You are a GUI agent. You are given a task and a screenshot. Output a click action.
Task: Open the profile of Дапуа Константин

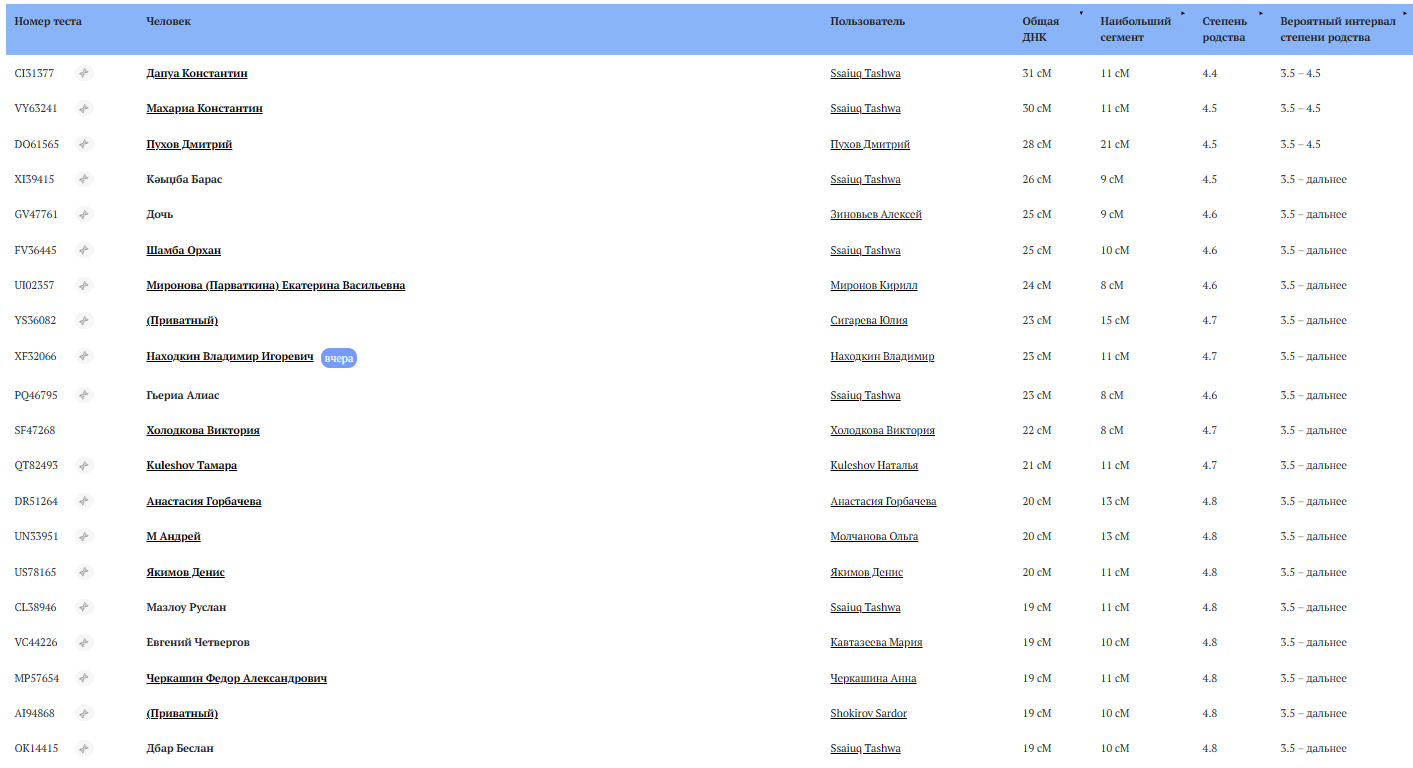(197, 73)
